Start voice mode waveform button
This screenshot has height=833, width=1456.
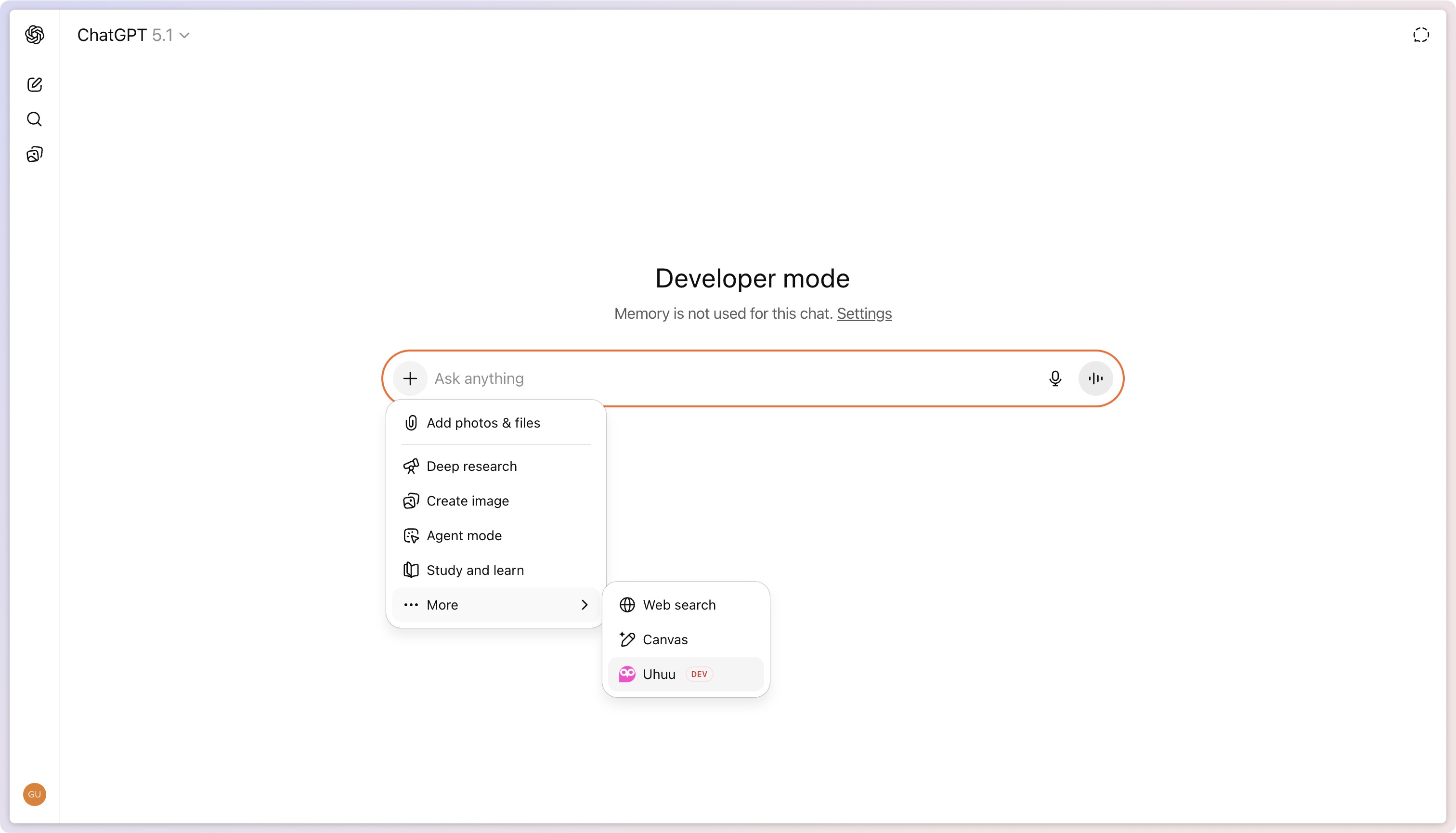click(x=1095, y=378)
